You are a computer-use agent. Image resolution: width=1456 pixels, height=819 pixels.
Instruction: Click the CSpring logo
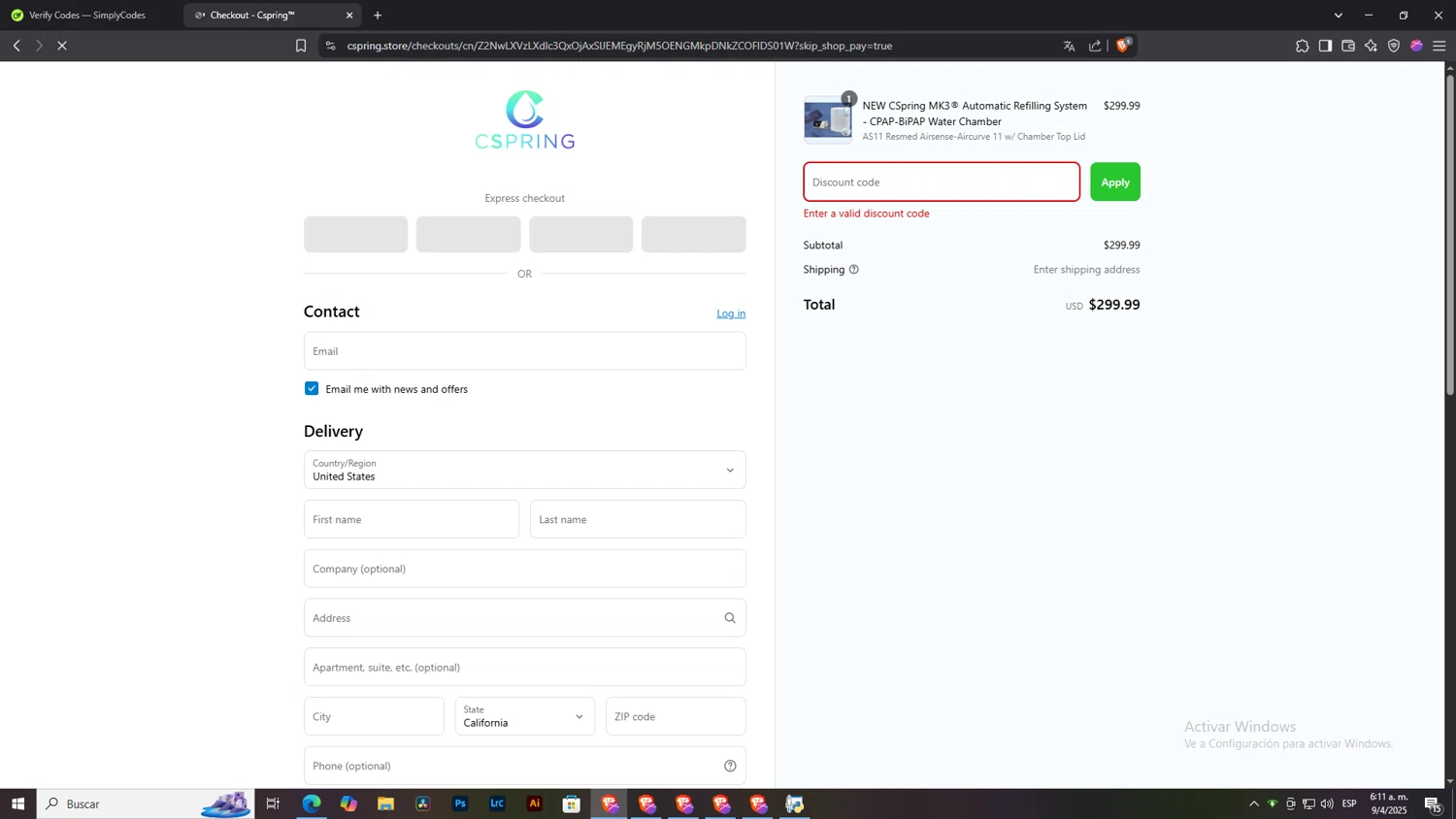pos(525,120)
